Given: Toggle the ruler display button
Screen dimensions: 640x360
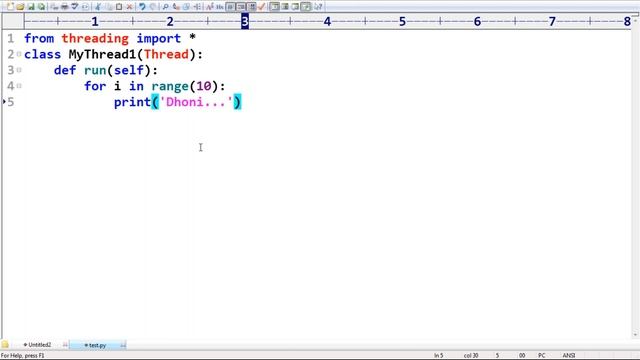Looking at the screenshot, I should tap(252, 7).
